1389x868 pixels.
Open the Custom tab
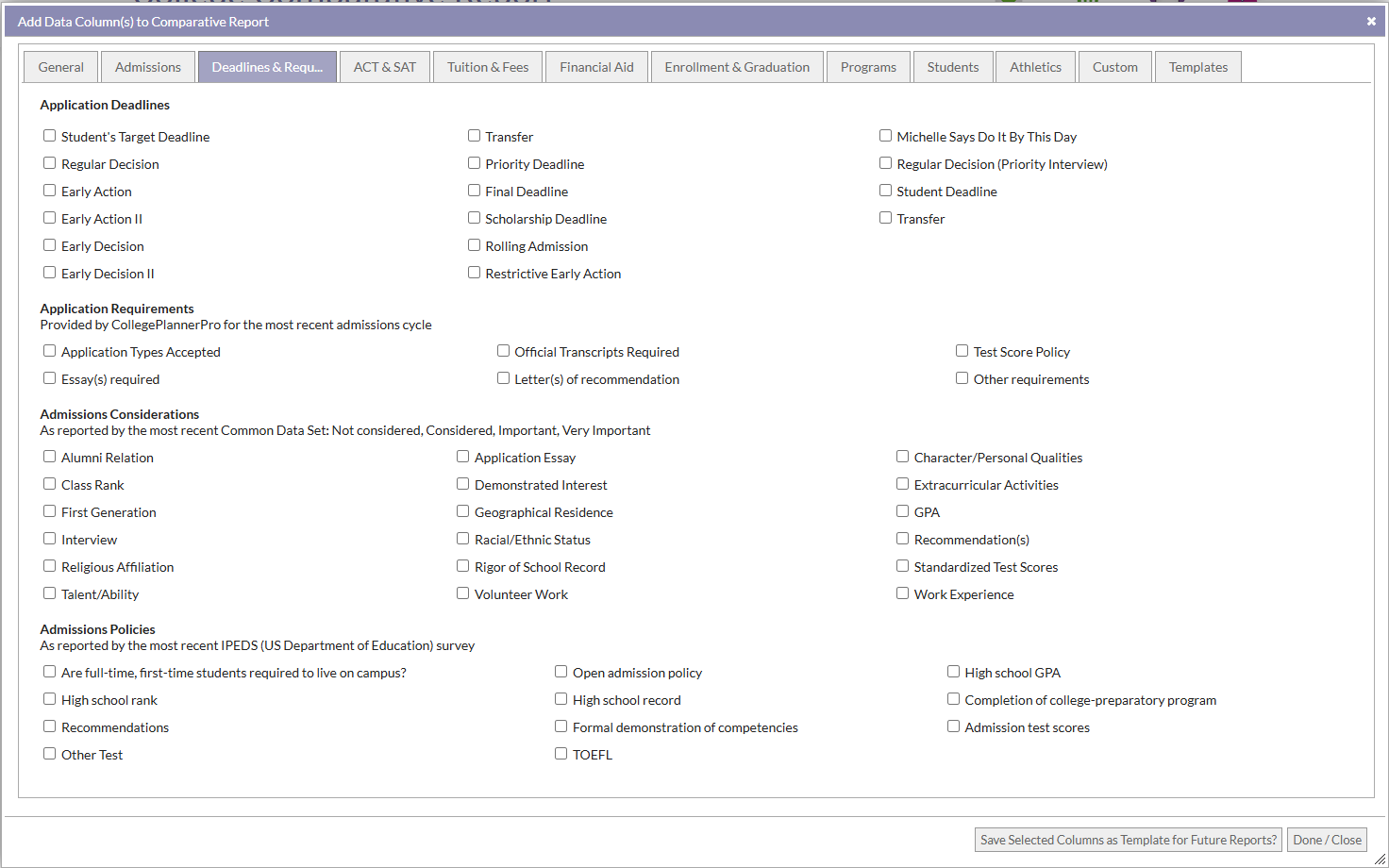click(1115, 67)
